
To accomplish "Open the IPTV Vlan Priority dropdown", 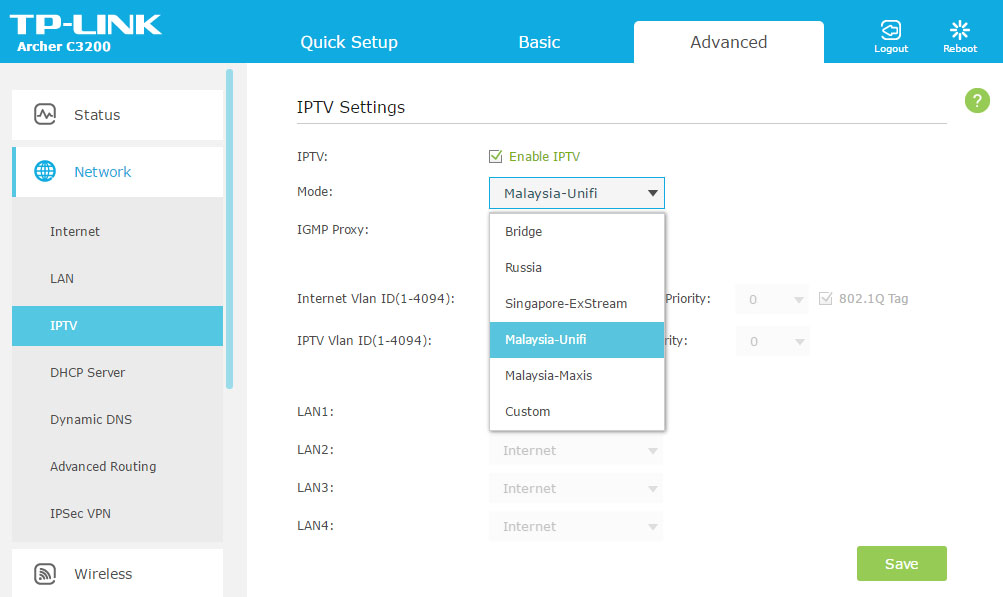I will click(772, 341).
